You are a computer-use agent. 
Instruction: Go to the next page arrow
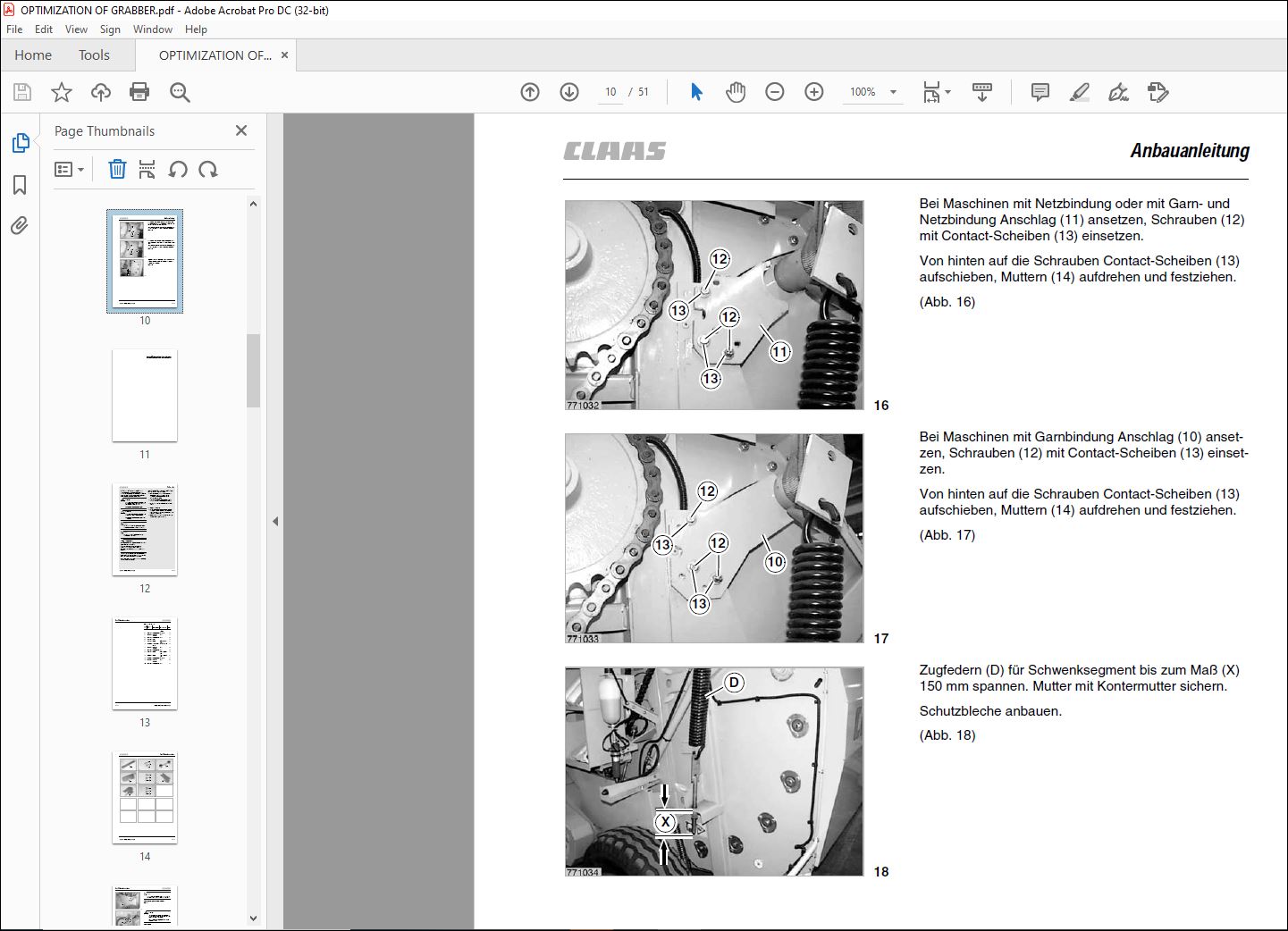point(569,92)
